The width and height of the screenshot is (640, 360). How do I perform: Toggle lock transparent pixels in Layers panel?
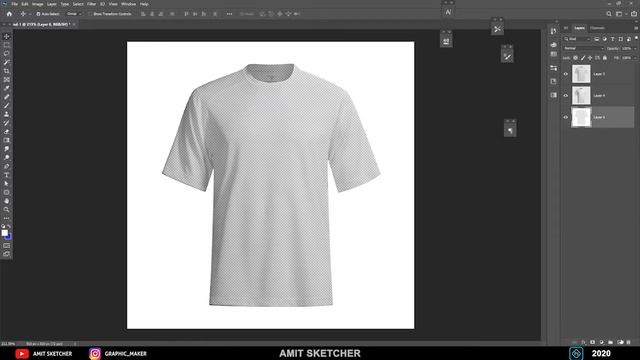(x=576, y=58)
